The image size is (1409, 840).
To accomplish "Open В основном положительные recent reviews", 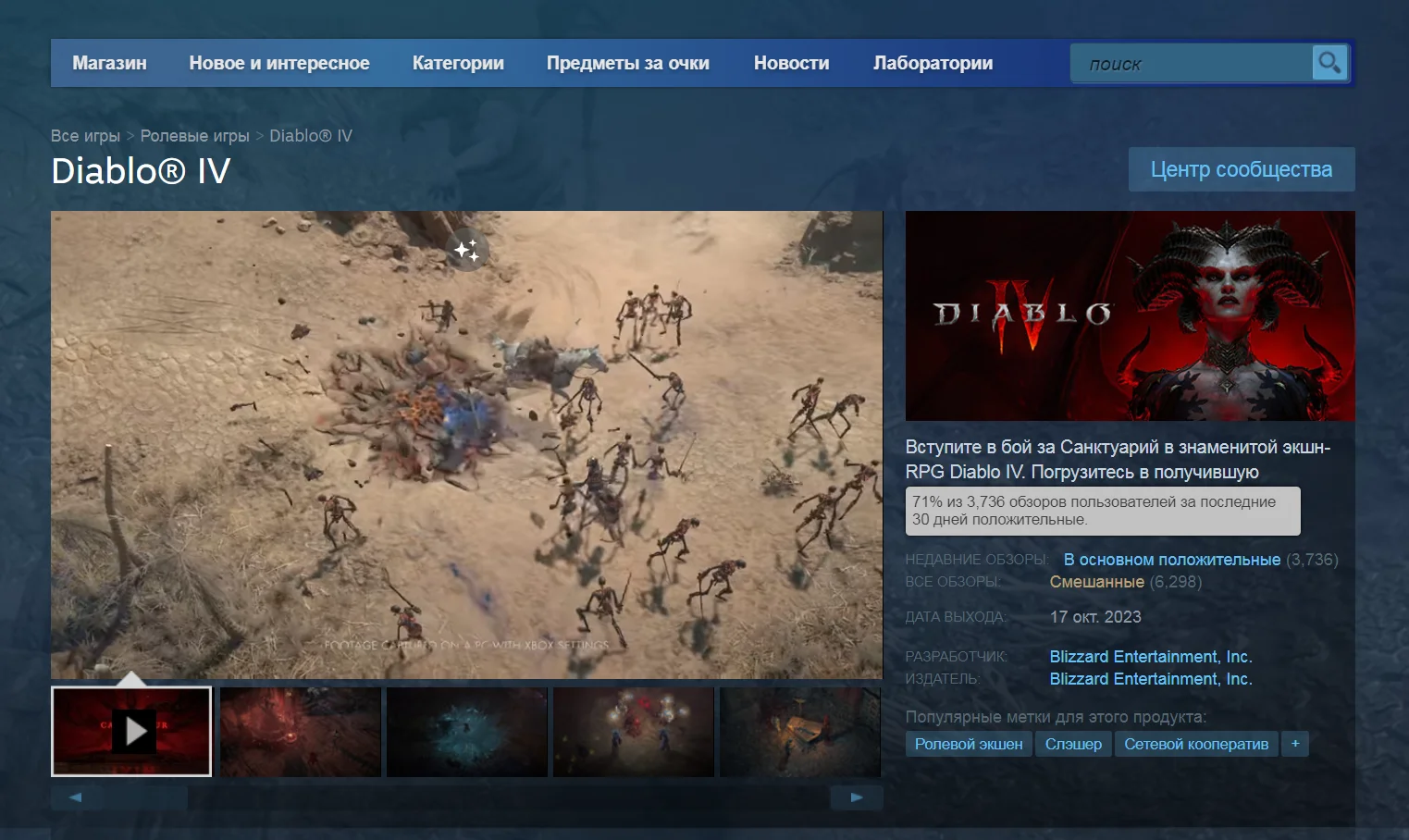I will pyautogui.click(x=1172, y=560).
